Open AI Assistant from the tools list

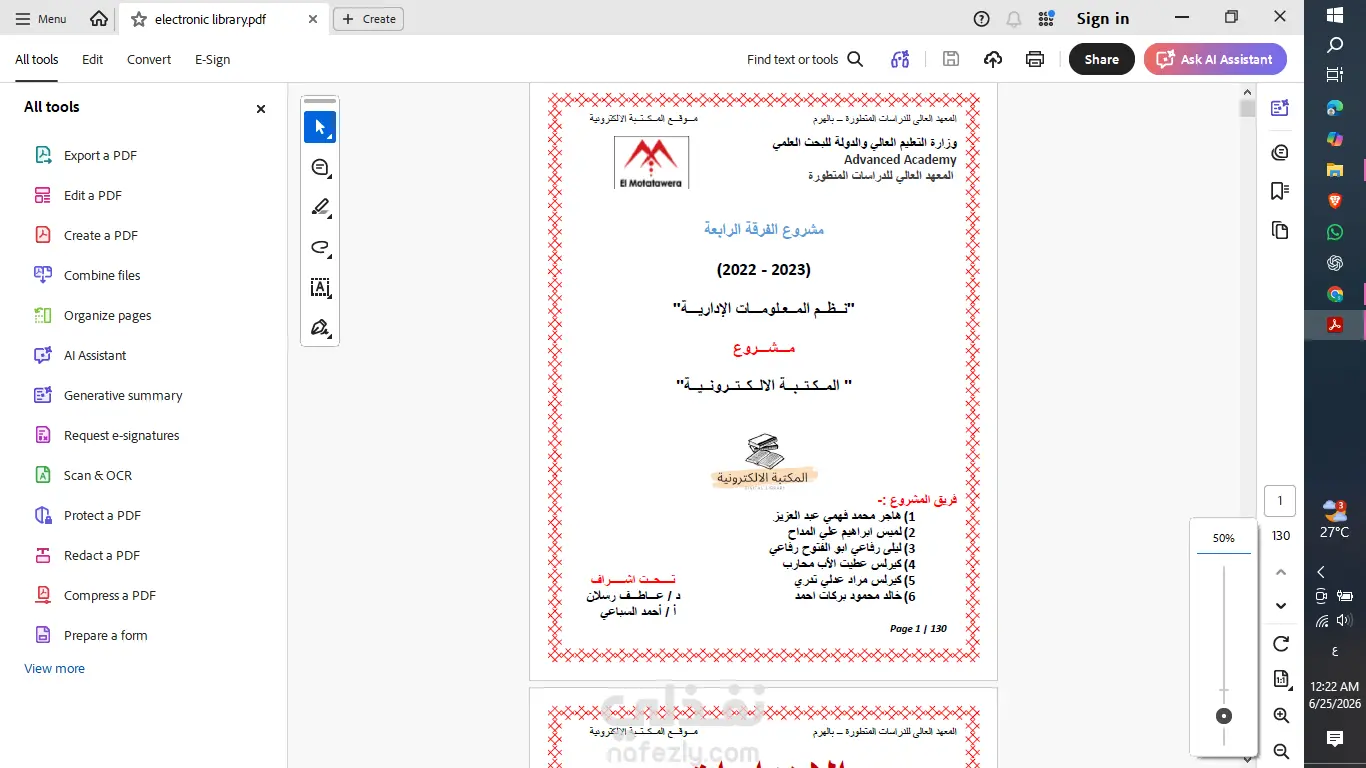95,355
